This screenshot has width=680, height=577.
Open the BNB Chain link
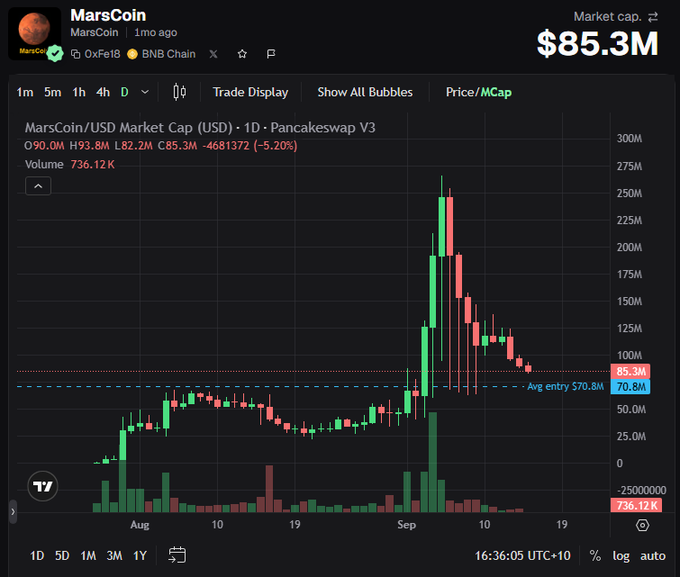coord(161,54)
